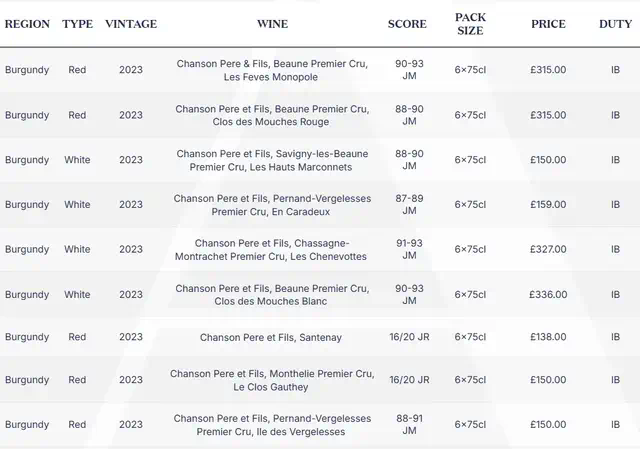The width and height of the screenshot is (640, 449).
Task: Click the TYPE column header
Action: click(x=77, y=24)
